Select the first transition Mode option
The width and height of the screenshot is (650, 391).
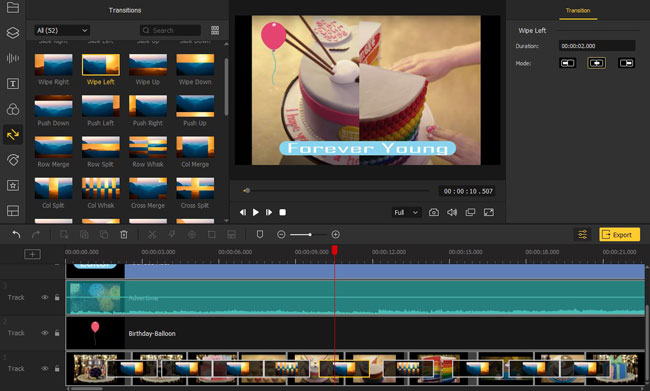click(568, 63)
